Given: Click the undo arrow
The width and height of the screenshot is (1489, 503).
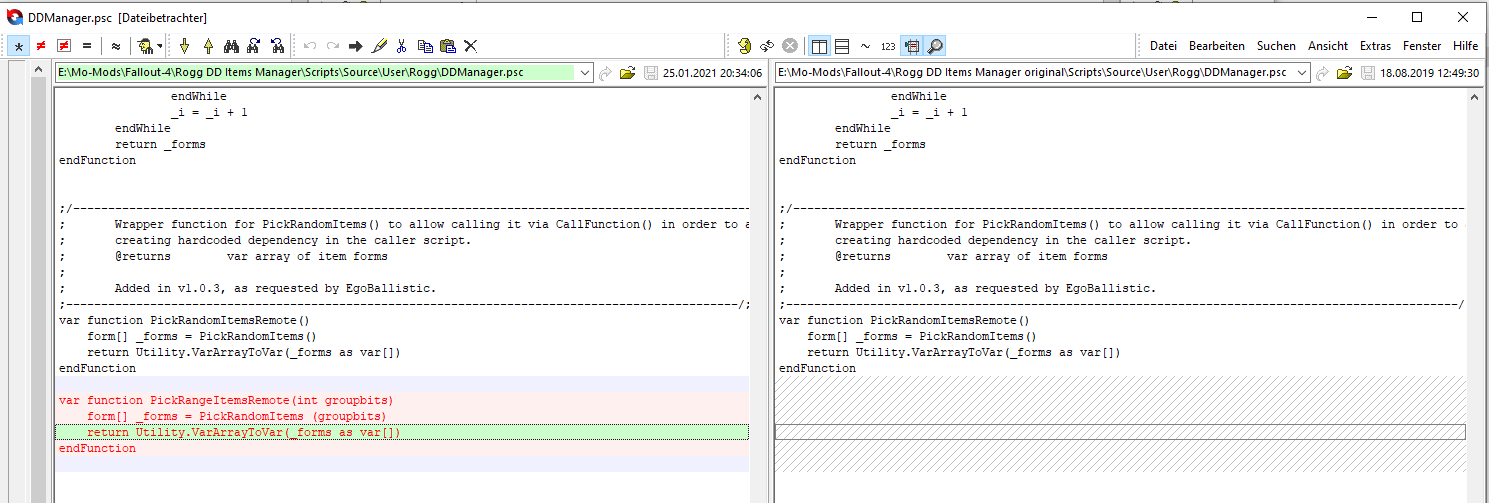Looking at the screenshot, I should tap(309, 46).
